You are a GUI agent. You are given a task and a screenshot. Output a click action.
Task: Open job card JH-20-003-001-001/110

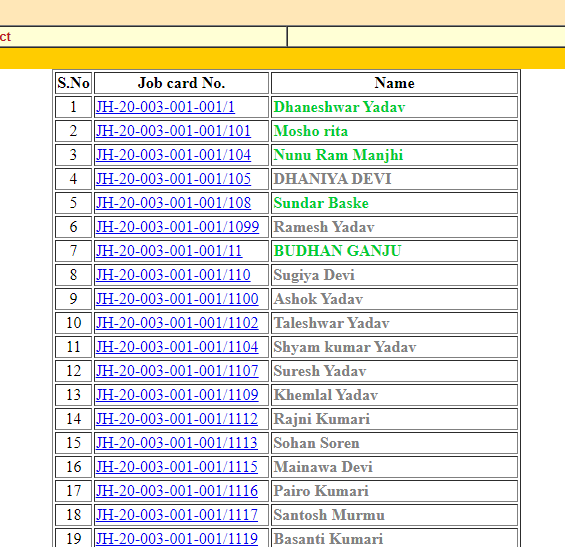pos(173,275)
